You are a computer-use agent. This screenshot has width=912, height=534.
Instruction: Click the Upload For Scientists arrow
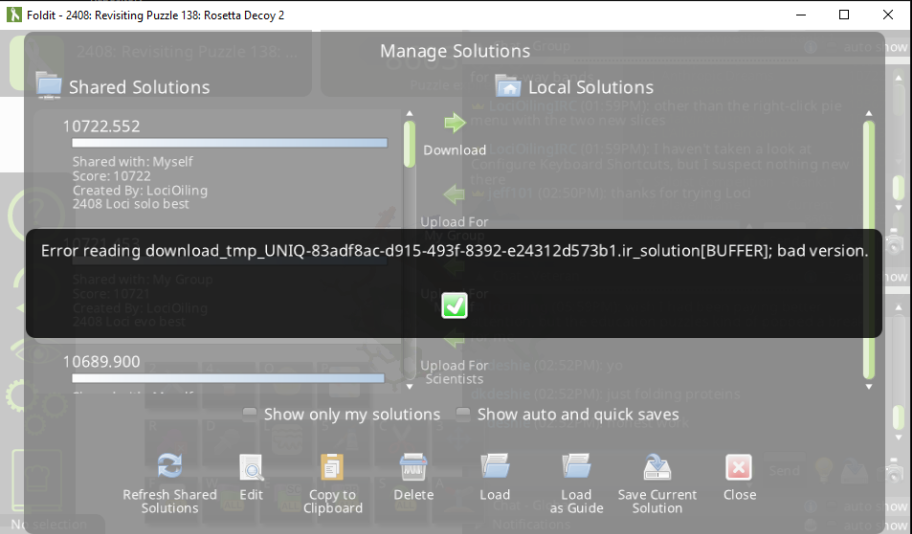coord(453,339)
